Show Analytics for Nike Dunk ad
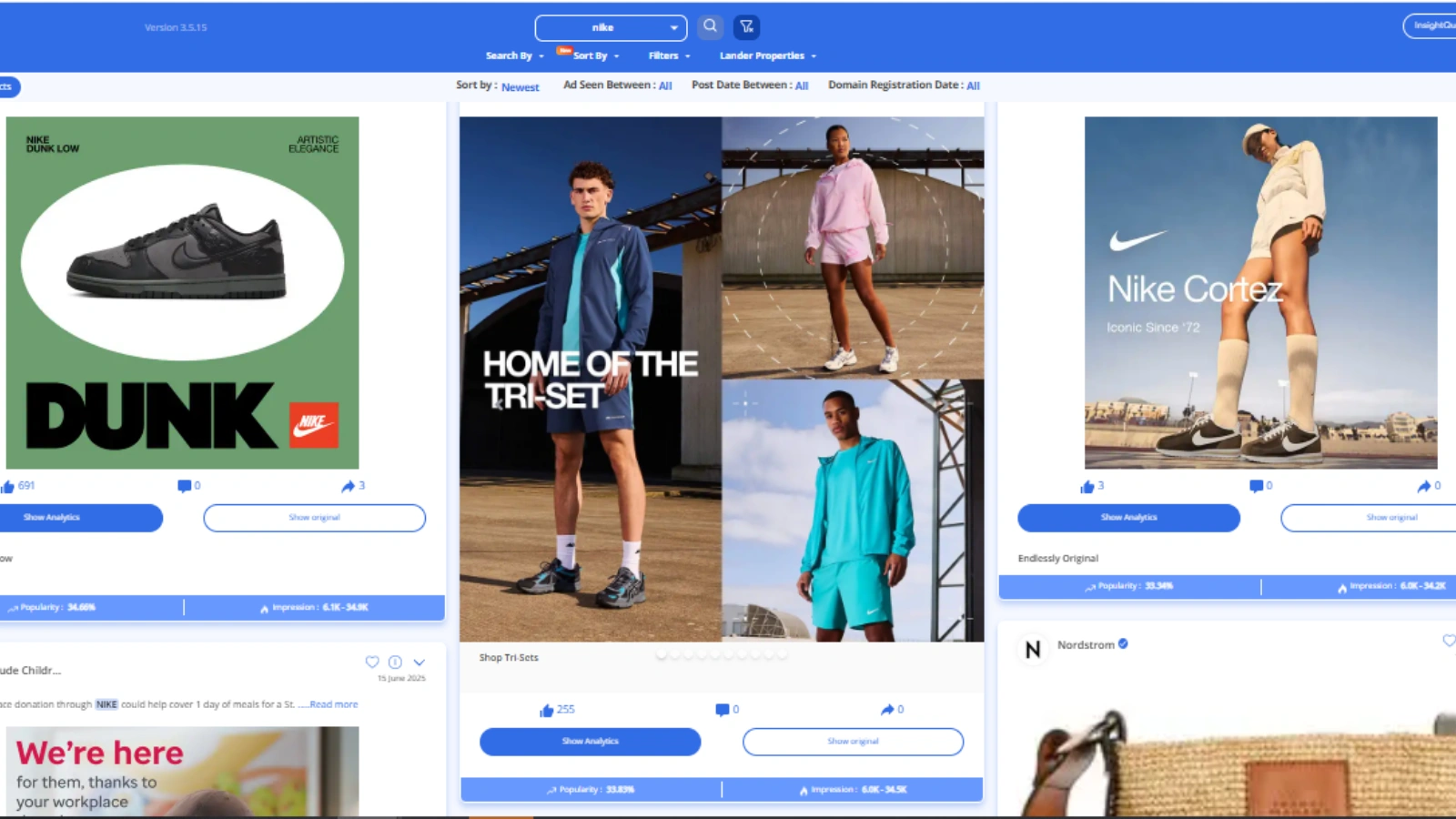Screen dimensions: 1456x819 click(81, 518)
